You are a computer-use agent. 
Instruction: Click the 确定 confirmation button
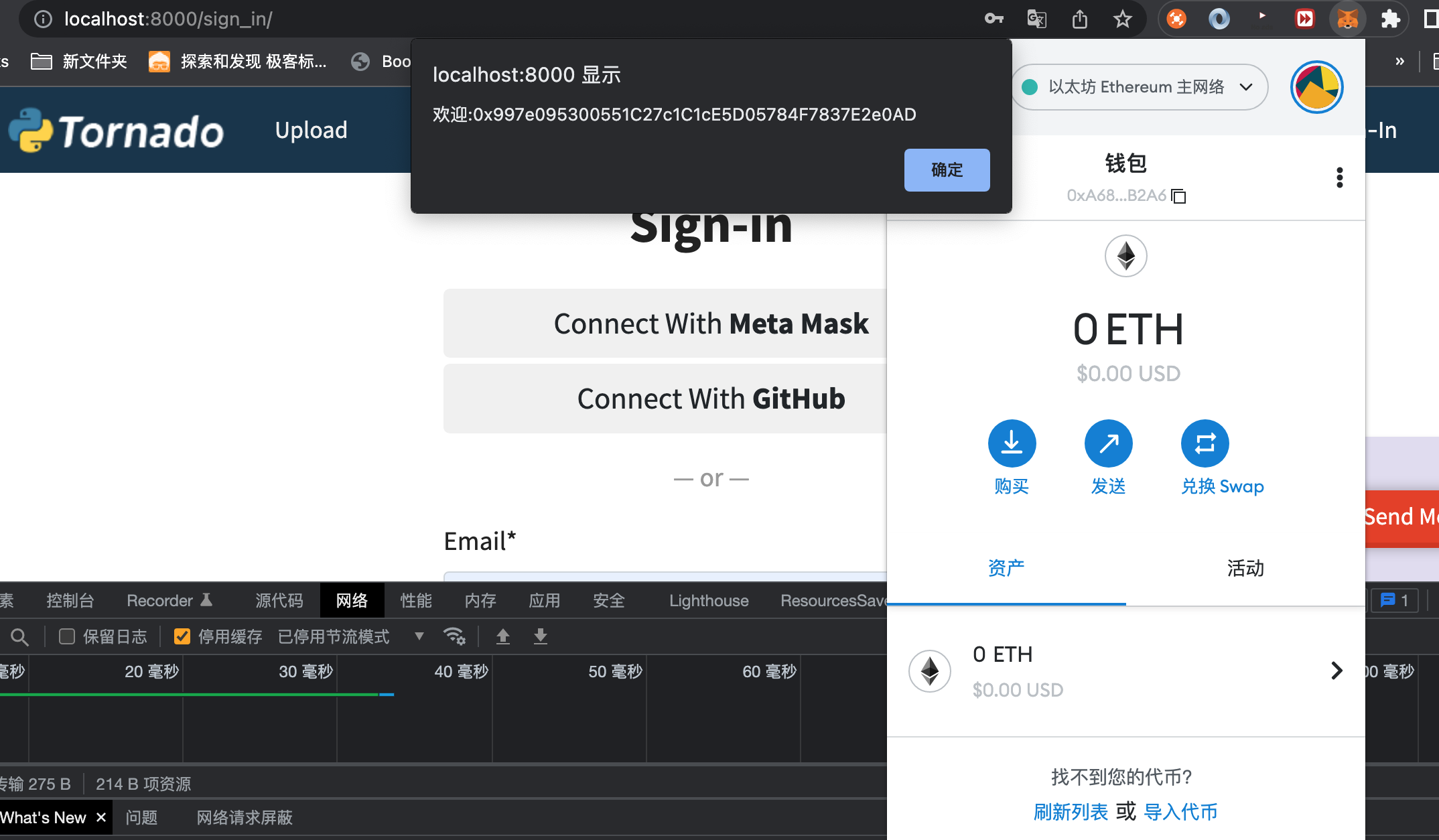pyautogui.click(x=946, y=169)
